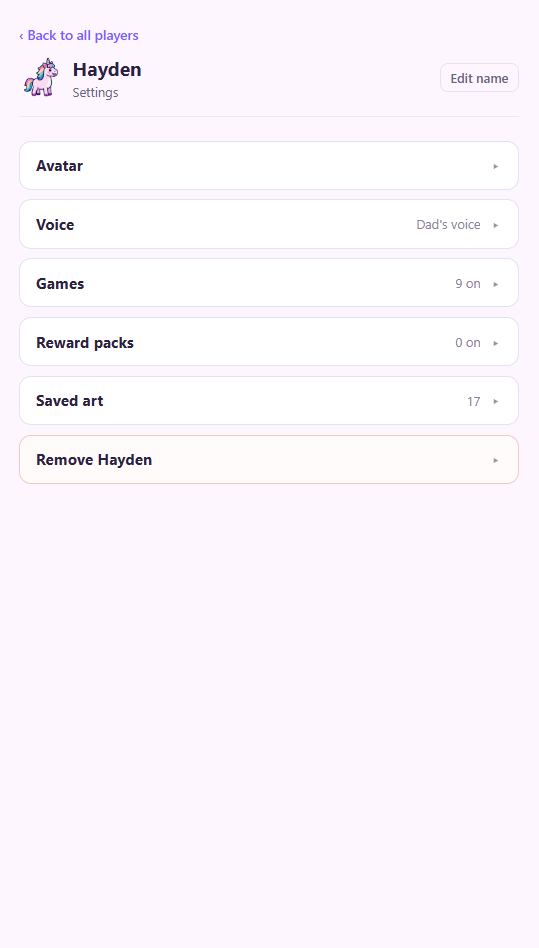
Task: Click the saved art count 17
Action: (x=474, y=401)
